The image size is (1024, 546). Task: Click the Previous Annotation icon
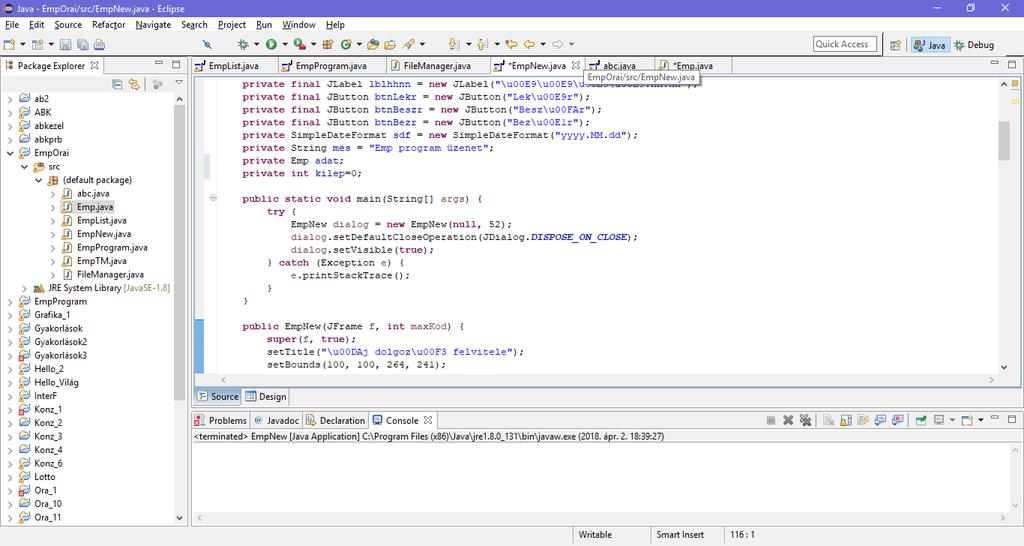(482, 44)
